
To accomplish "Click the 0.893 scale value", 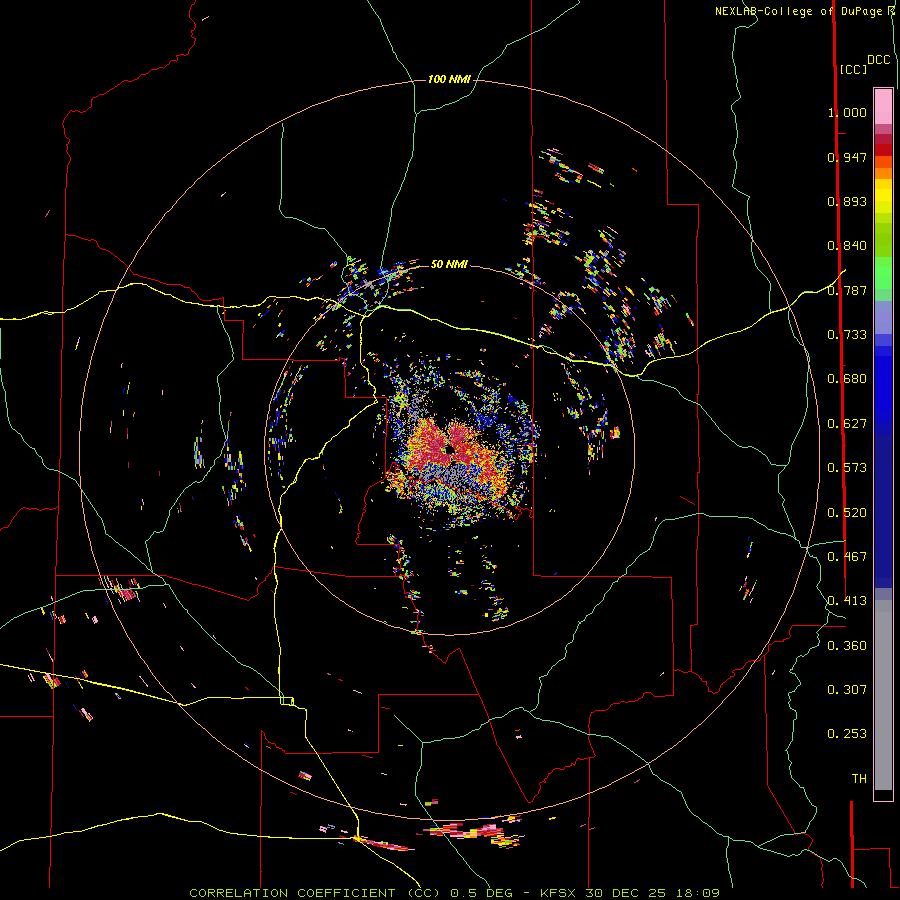I will pyautogui.click(x=847, y=201).
